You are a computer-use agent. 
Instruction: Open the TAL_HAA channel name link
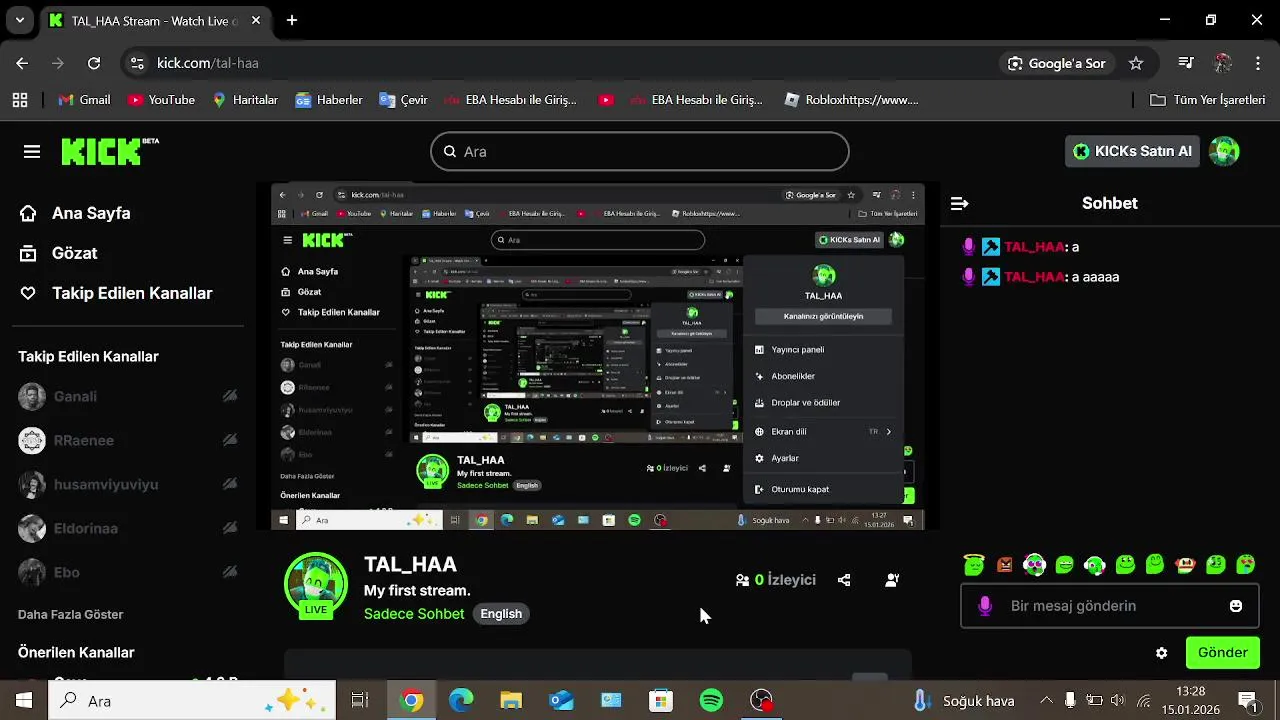pos(410,565)
